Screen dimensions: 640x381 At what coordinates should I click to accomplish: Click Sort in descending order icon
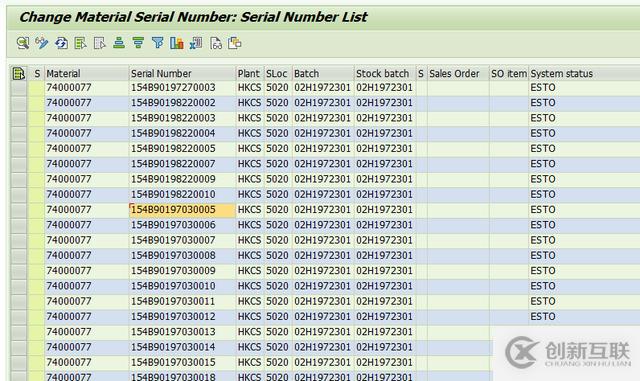pos(138,43)
